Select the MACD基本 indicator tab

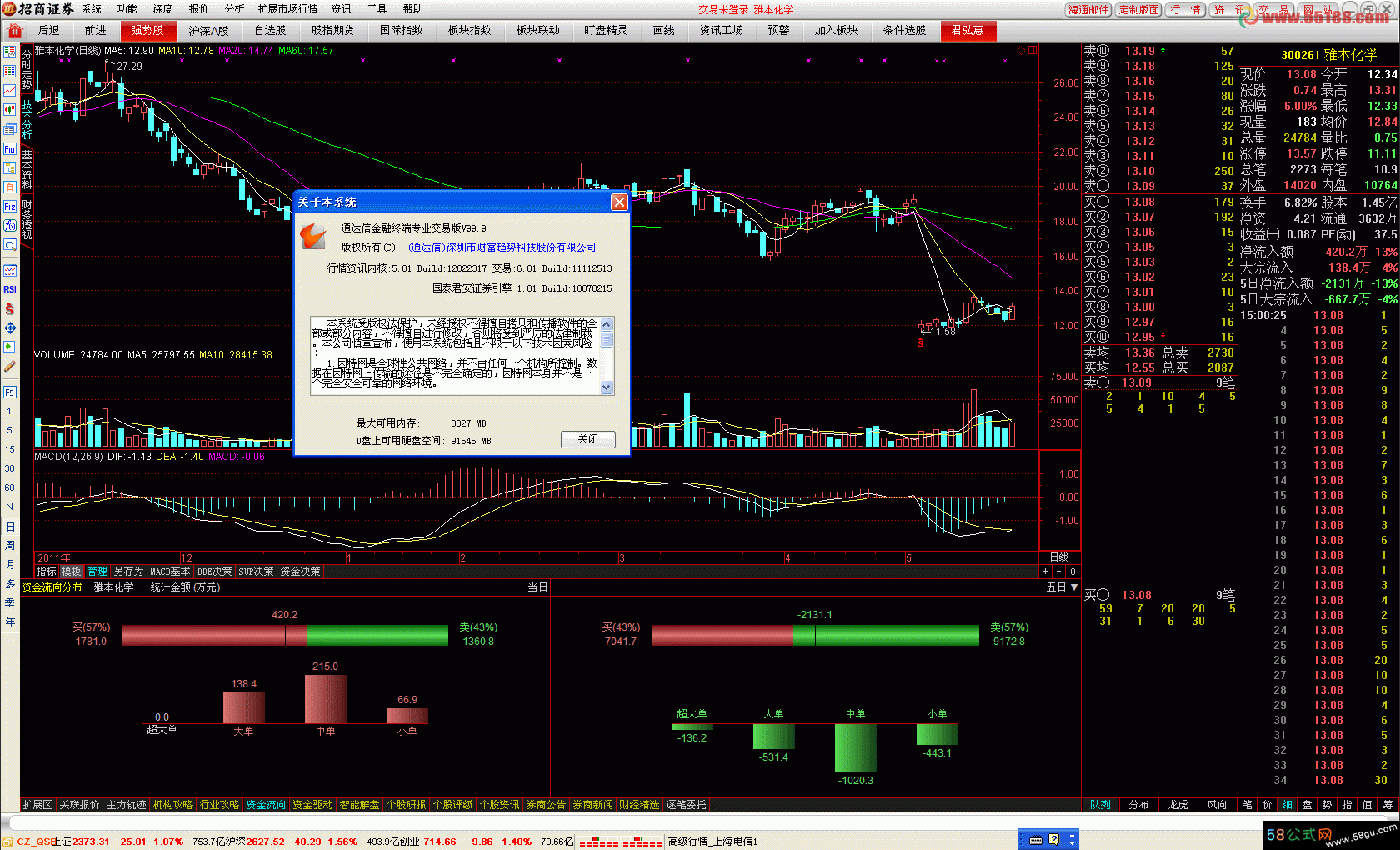click(x=170, y=572)
